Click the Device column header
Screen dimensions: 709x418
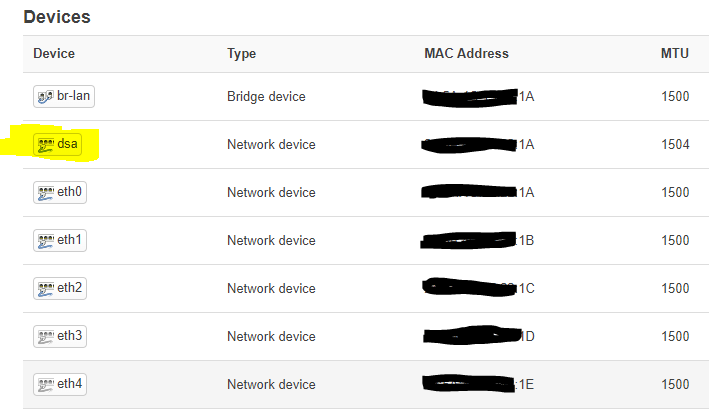pos(54,53)
